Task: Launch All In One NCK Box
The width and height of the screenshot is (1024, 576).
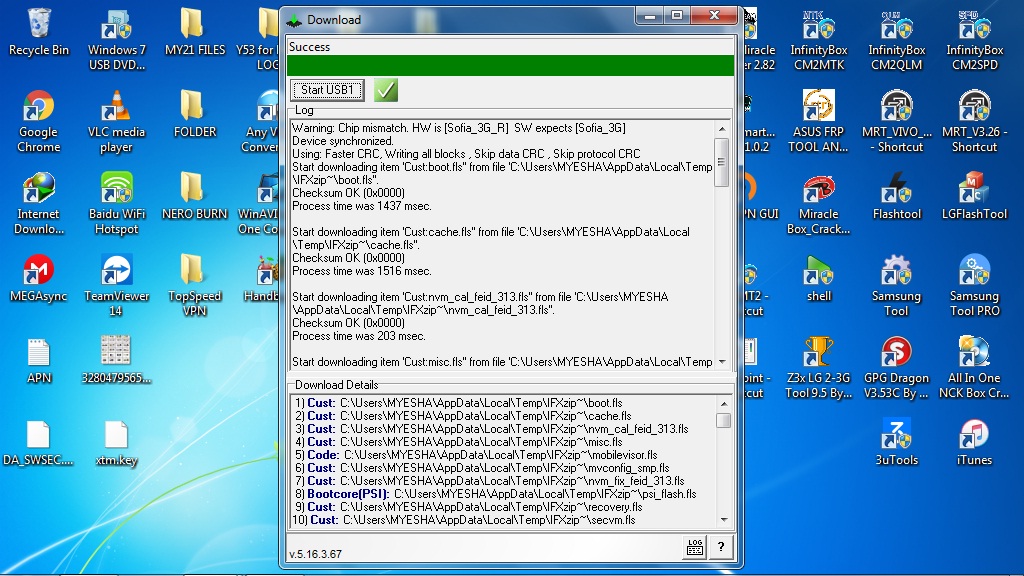Action: [974, 368]
